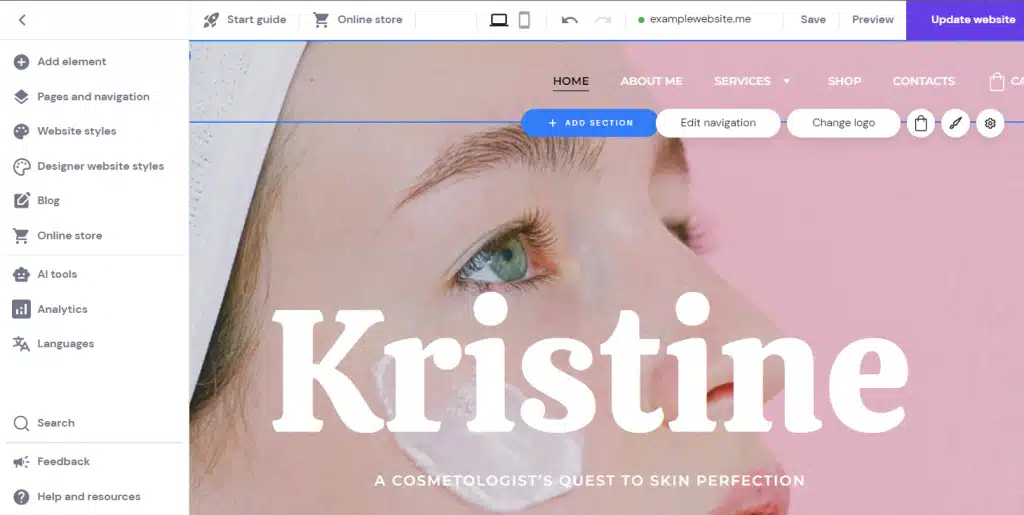Open the Analytics label
Viewport: 1024px width, 515px height.
click(62, 309)
